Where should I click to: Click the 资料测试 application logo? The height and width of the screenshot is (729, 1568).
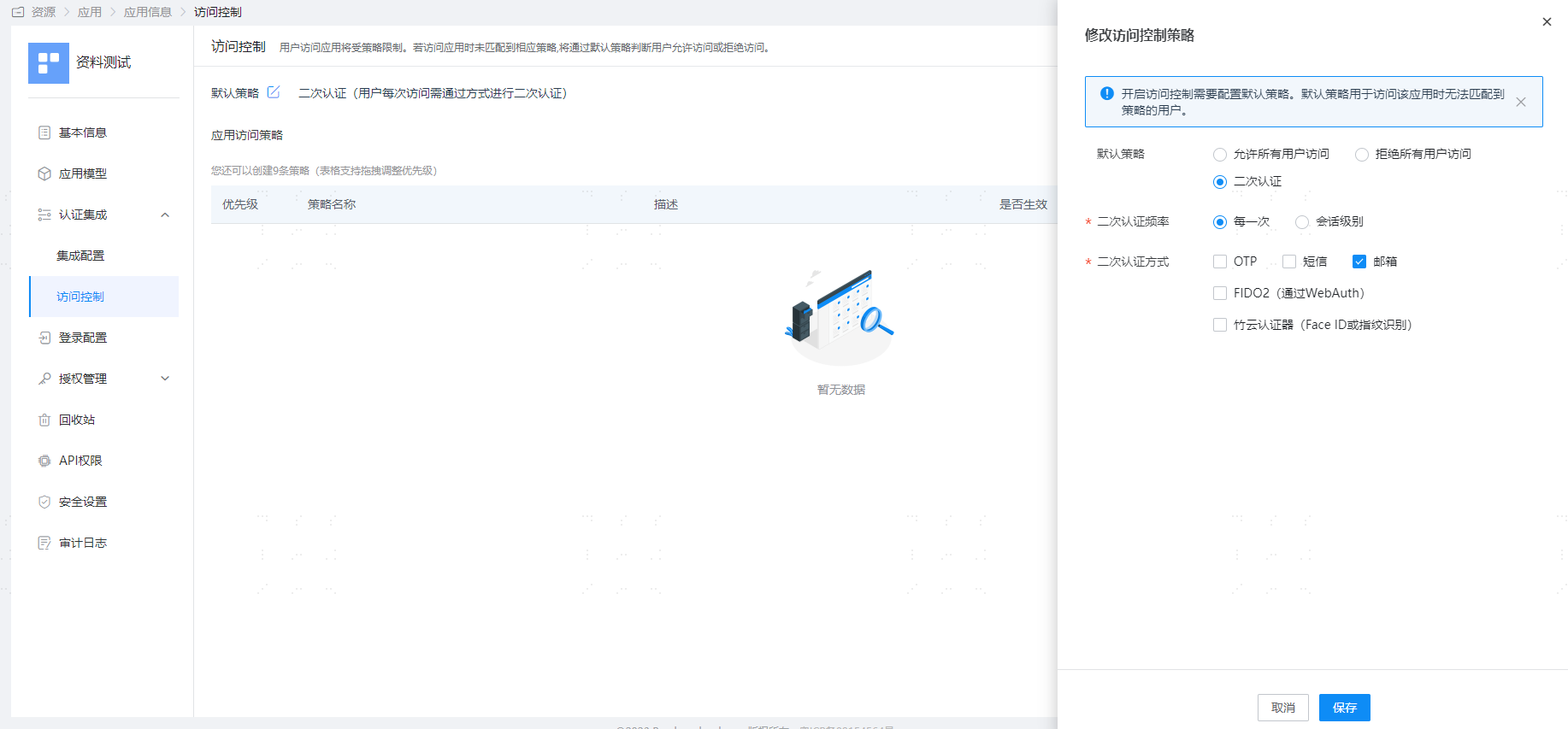49,63
